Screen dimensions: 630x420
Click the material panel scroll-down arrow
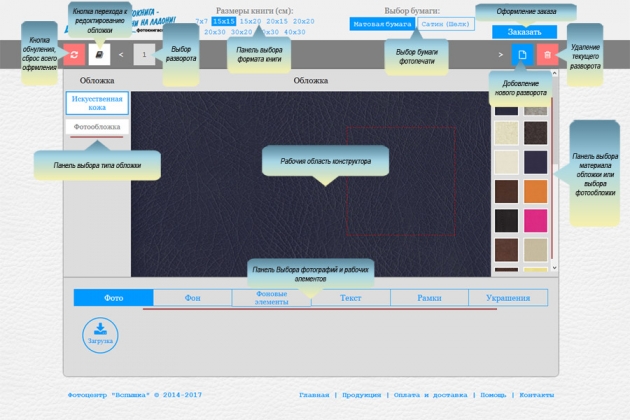pyautogui.click(x=554, y=268)
